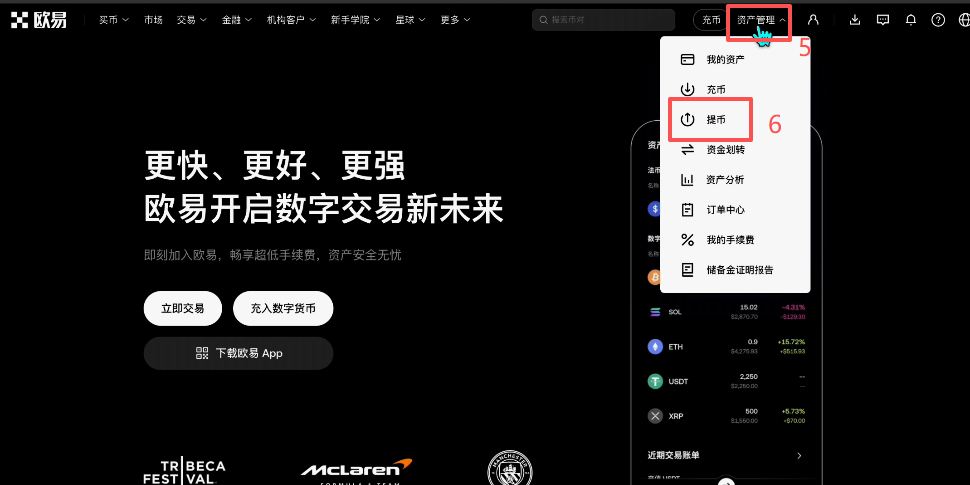This screenshot has height=485, width=970.
Task: Click the ETH +15.72% change value
Action: (793, 342)
